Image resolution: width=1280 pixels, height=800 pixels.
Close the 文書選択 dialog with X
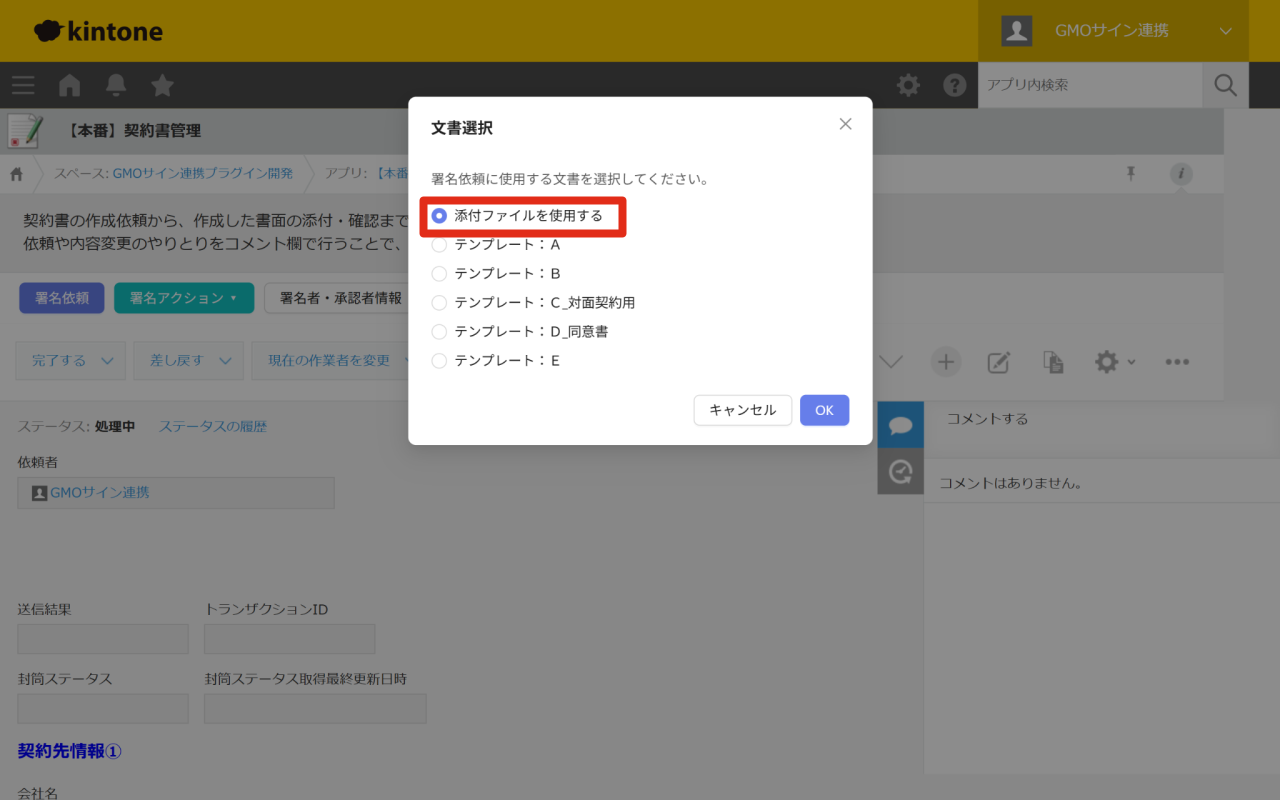[x=845, y=124]
